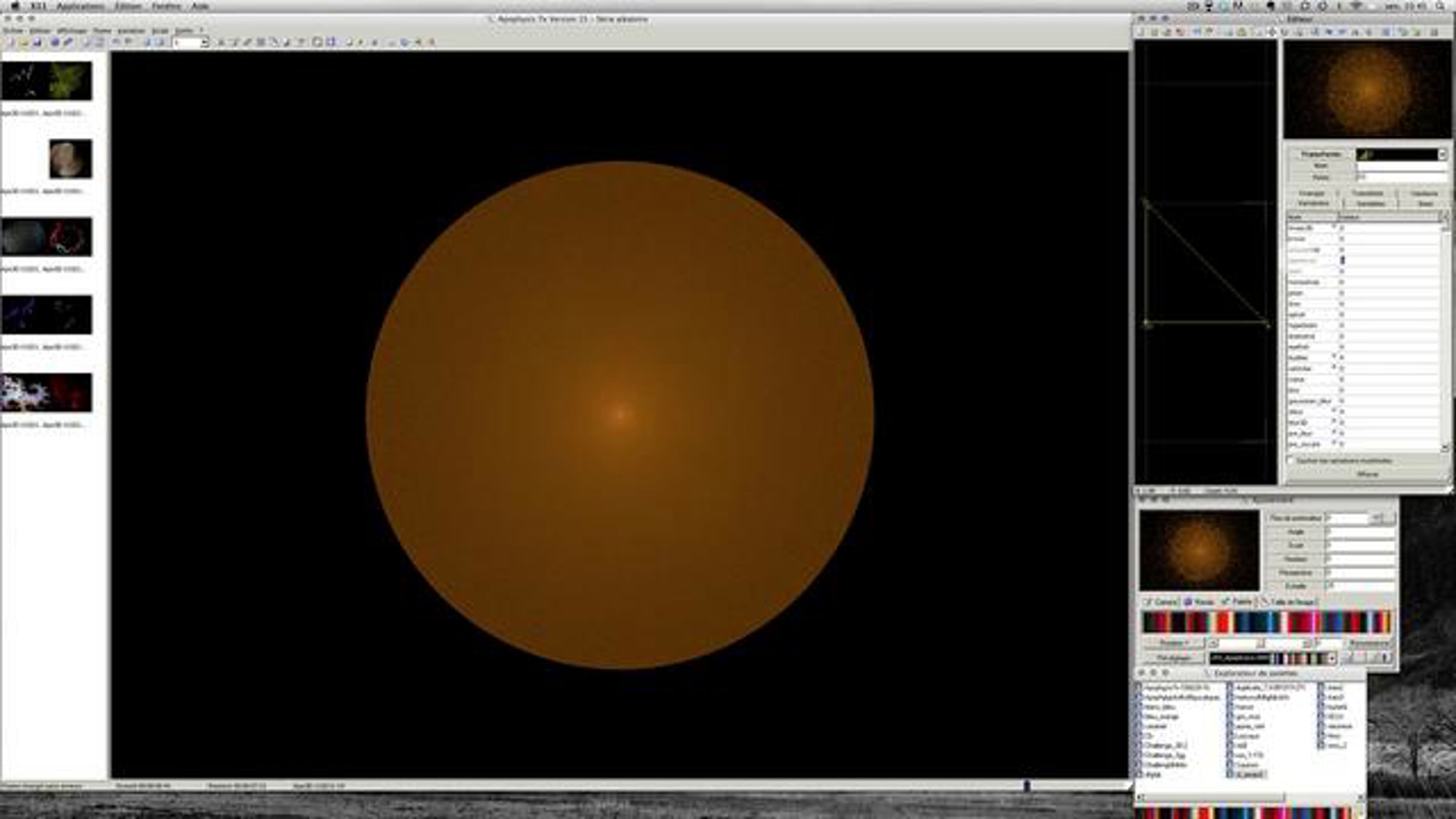1456x819 pixels.
Task: Click last icon in the Editeur toolbar
Action: 1434,32
